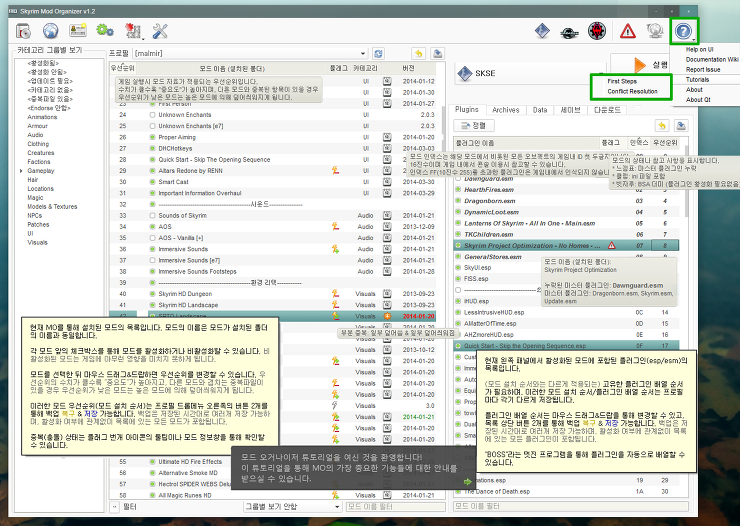This screenshot has width=740, height=526.
Task: Open the small arrow on the Help icon
Action: (693, 40)
